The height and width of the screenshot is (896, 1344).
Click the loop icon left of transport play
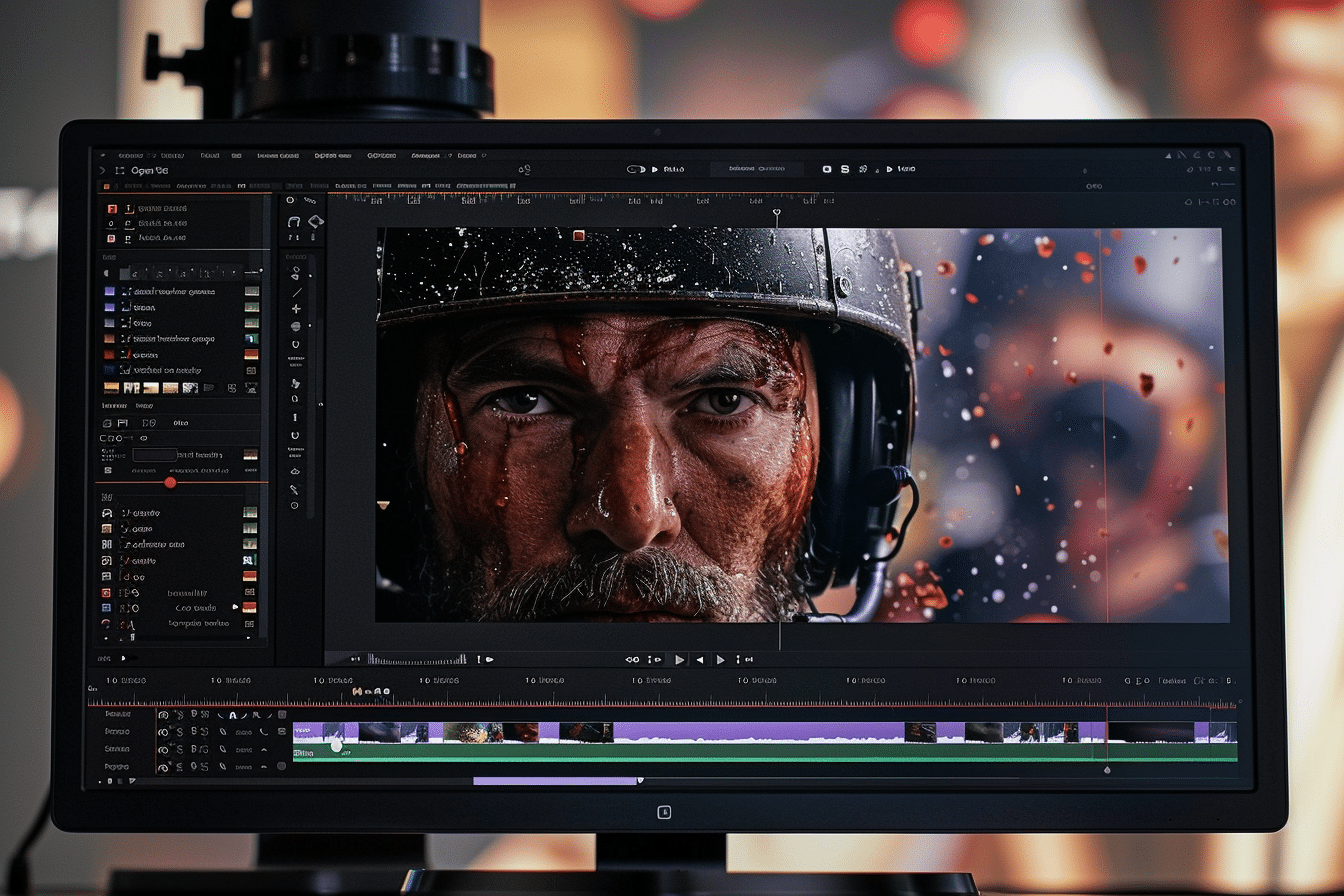pyautogui.click(x=632, y=660)
